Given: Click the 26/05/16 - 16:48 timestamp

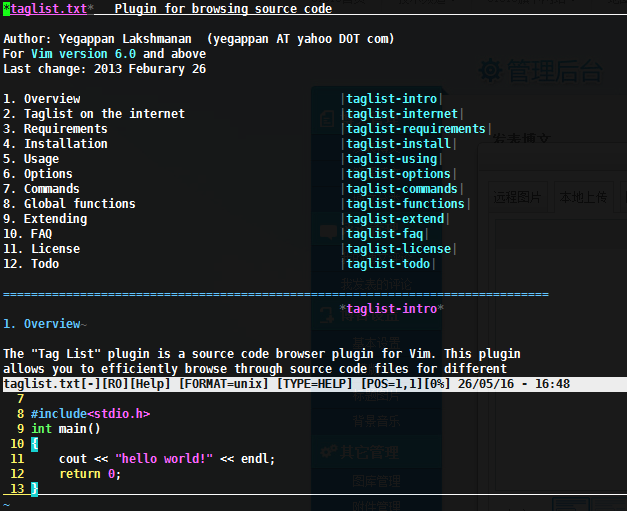Looking at the screenshot, I should tap(514, 384).
